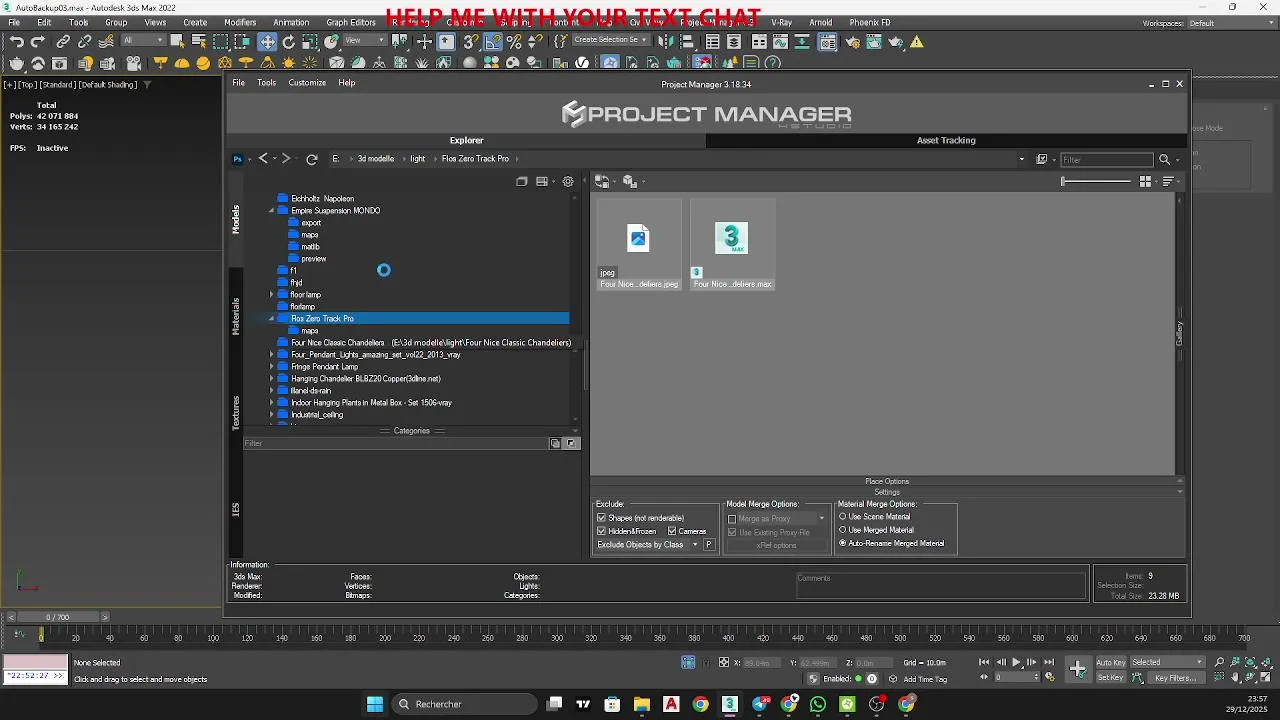
Task: Enable Merge as Proxy checkbox
Action: coord(732,518)
